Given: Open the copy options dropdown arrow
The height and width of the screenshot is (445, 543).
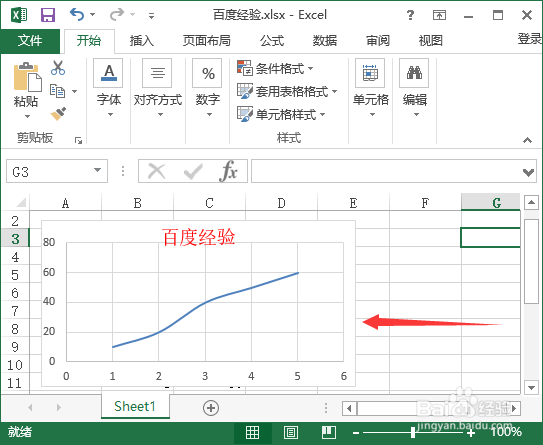Looking at the screenshot, I should point(74,91).
